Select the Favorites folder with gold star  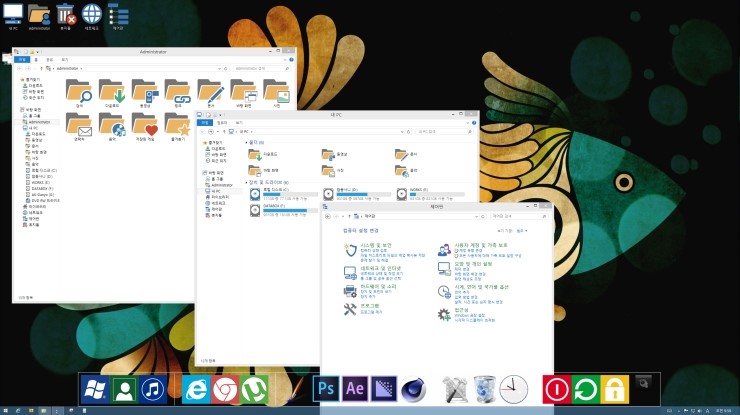[x=178, y=127]
